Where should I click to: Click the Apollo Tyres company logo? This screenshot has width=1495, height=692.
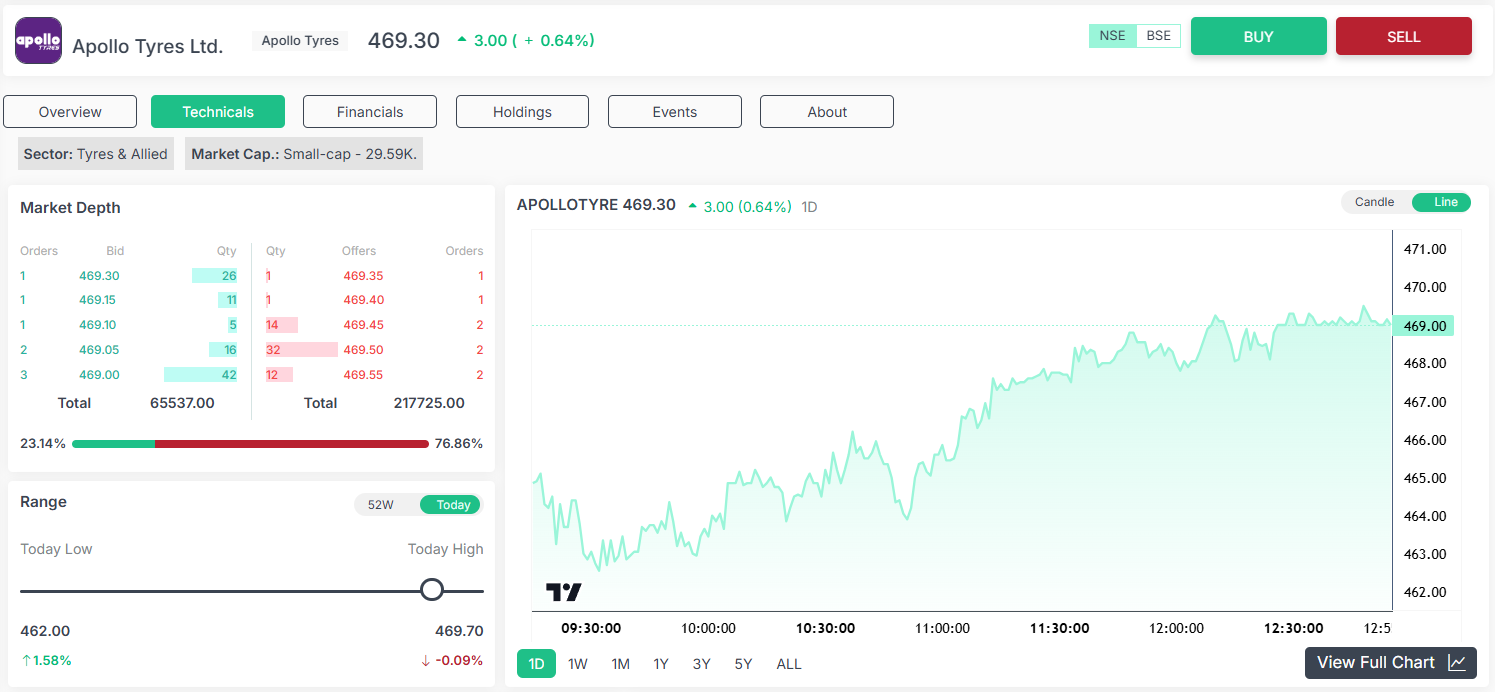pyautogui.click(x=38, y=41)
